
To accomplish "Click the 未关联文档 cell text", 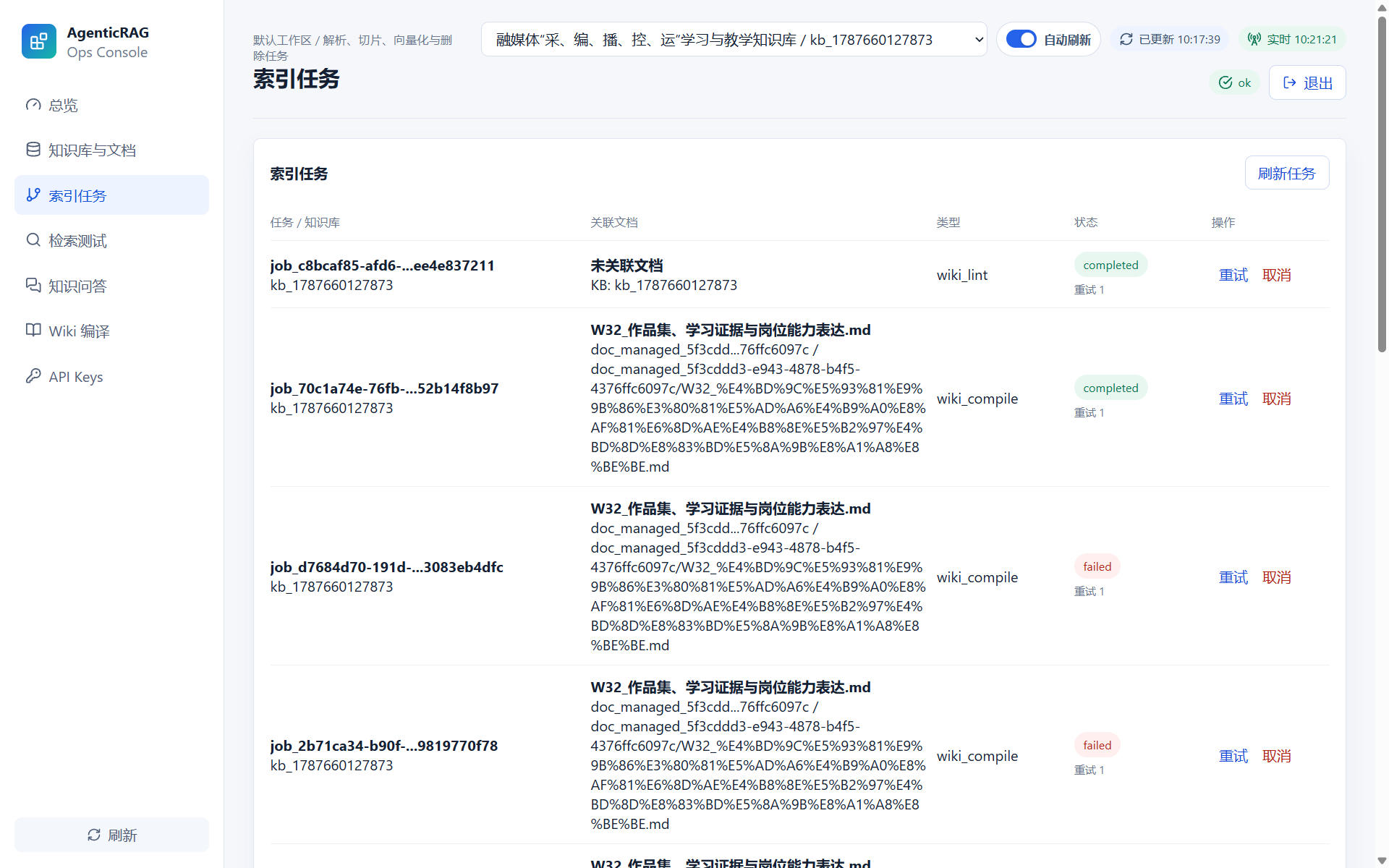I will 626,265.
